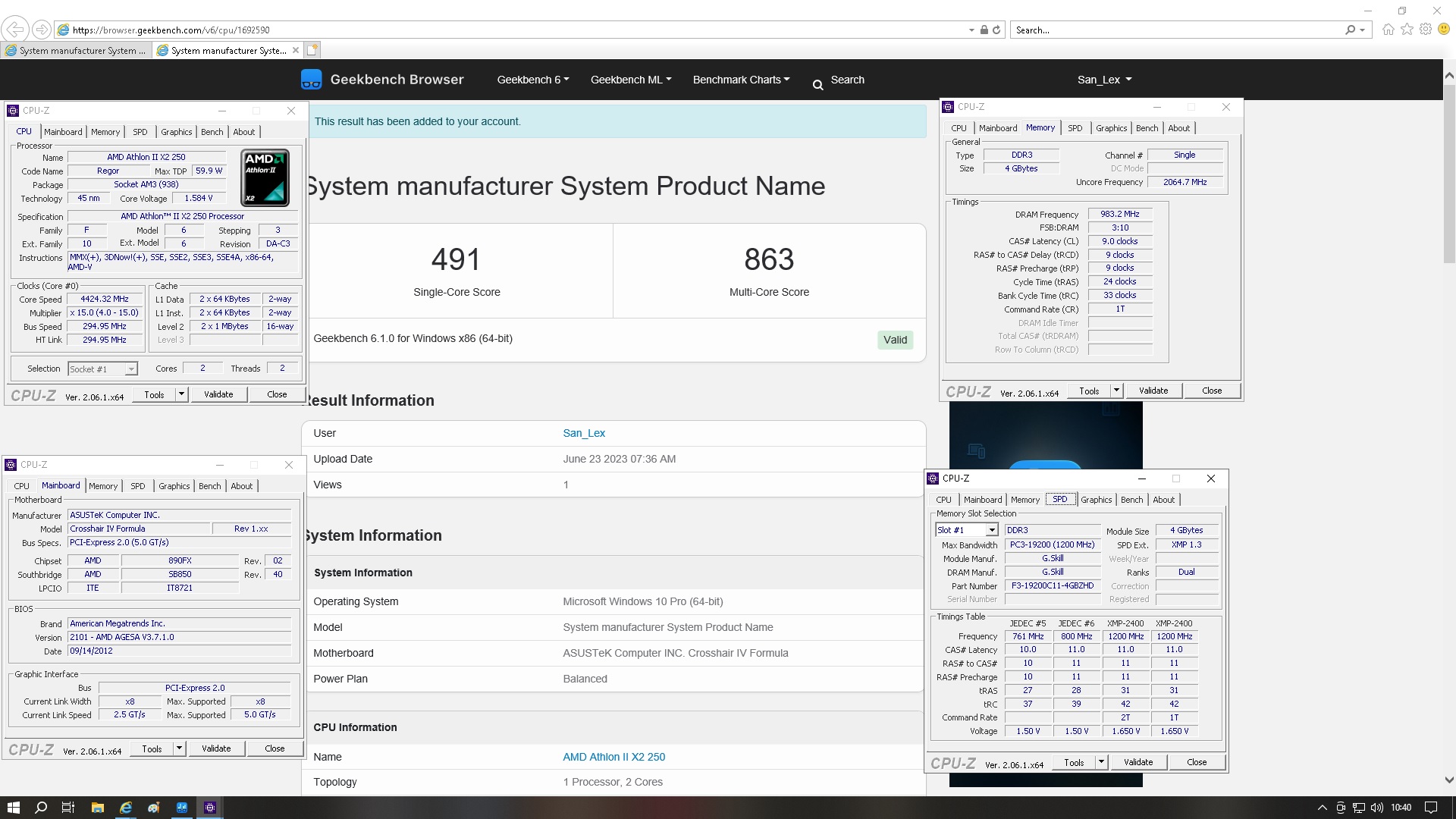Open Tools dropdown arrow in CPU tab window
Screen dimensions: 1456x819
[181, 394]
